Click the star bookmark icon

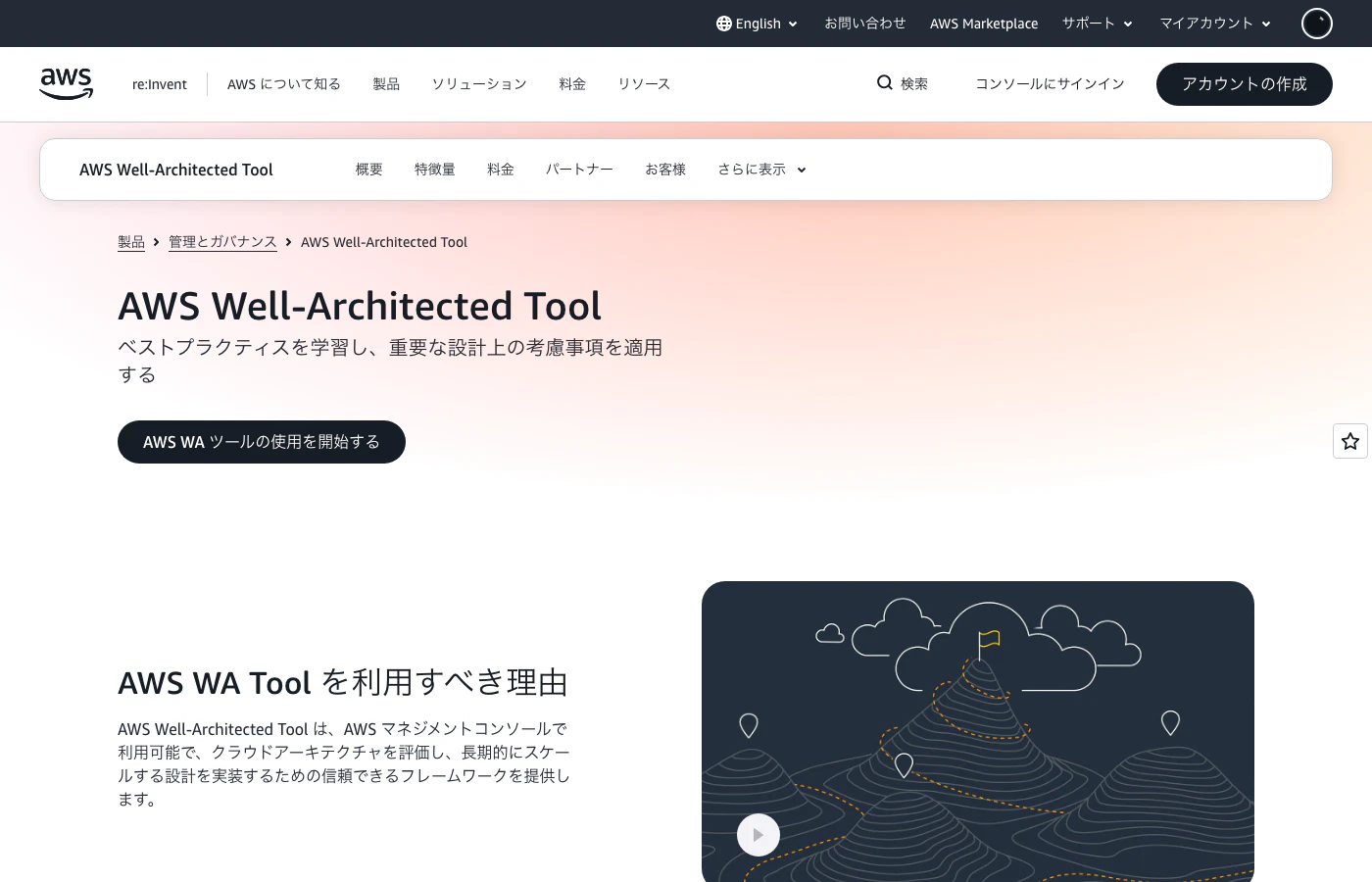[x=1350, y=441]
